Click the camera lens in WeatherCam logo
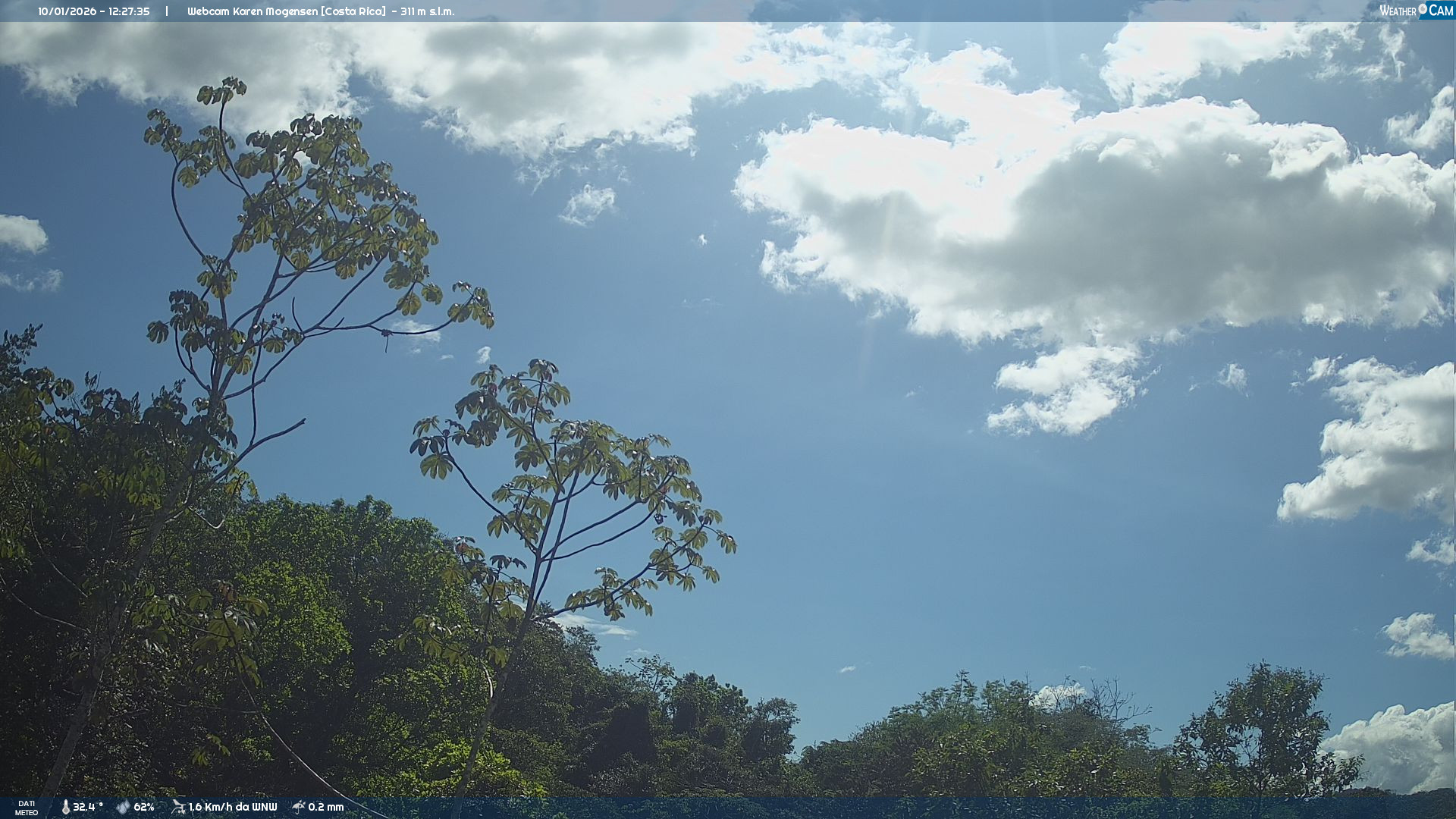Image resolution: width=1456 pixels, height=819 pixels. [1423, 9]
